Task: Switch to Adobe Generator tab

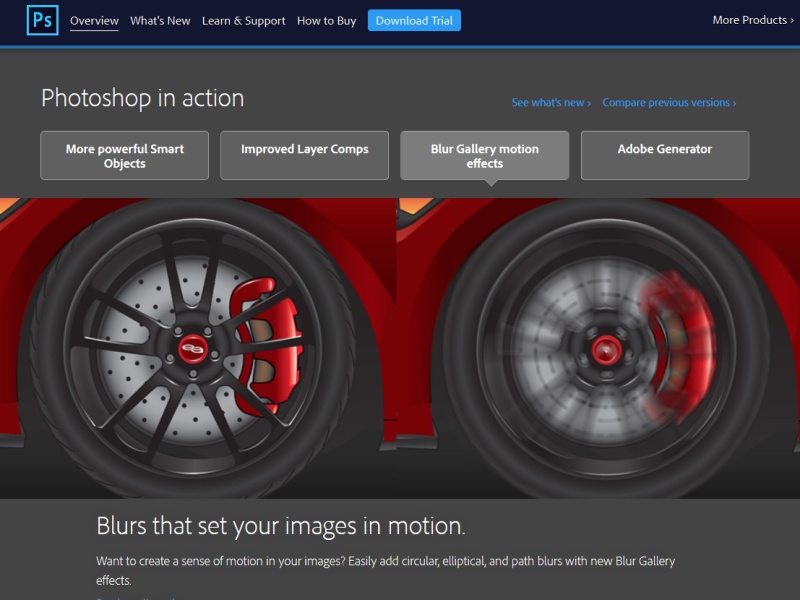Action: click(665, 156)
